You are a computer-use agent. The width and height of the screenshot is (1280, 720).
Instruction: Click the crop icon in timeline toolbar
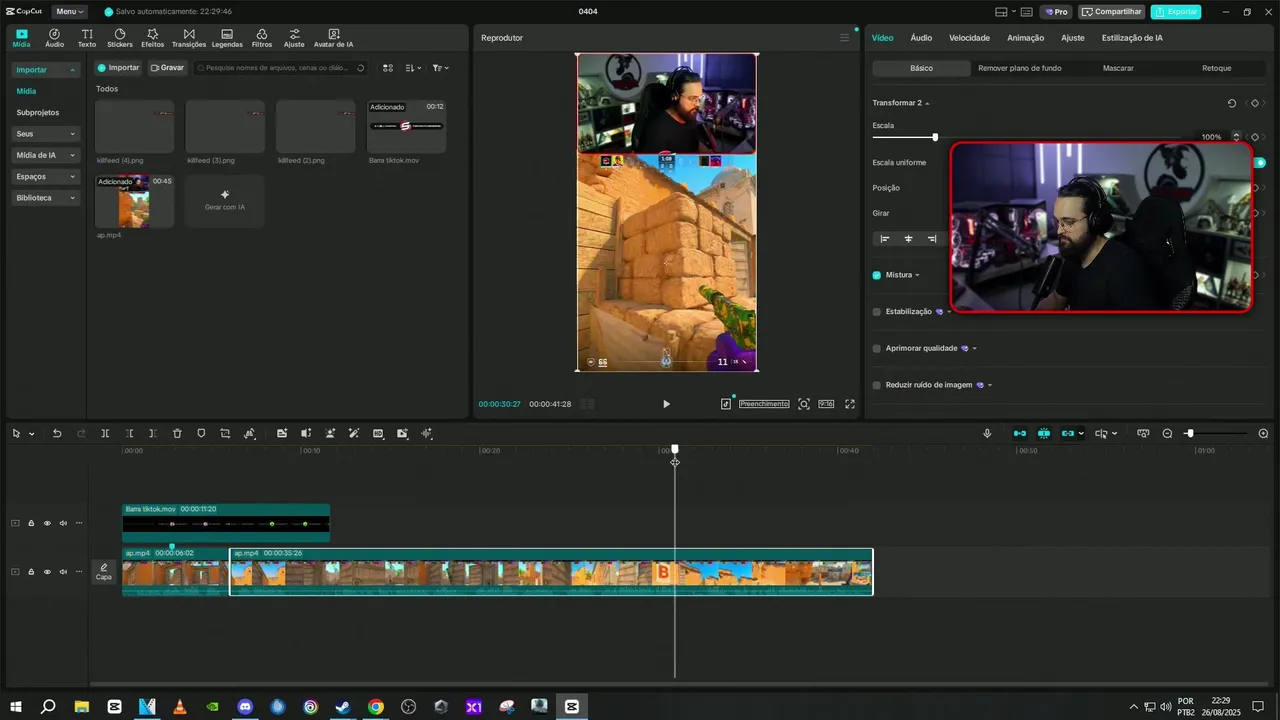coord(225,433)
